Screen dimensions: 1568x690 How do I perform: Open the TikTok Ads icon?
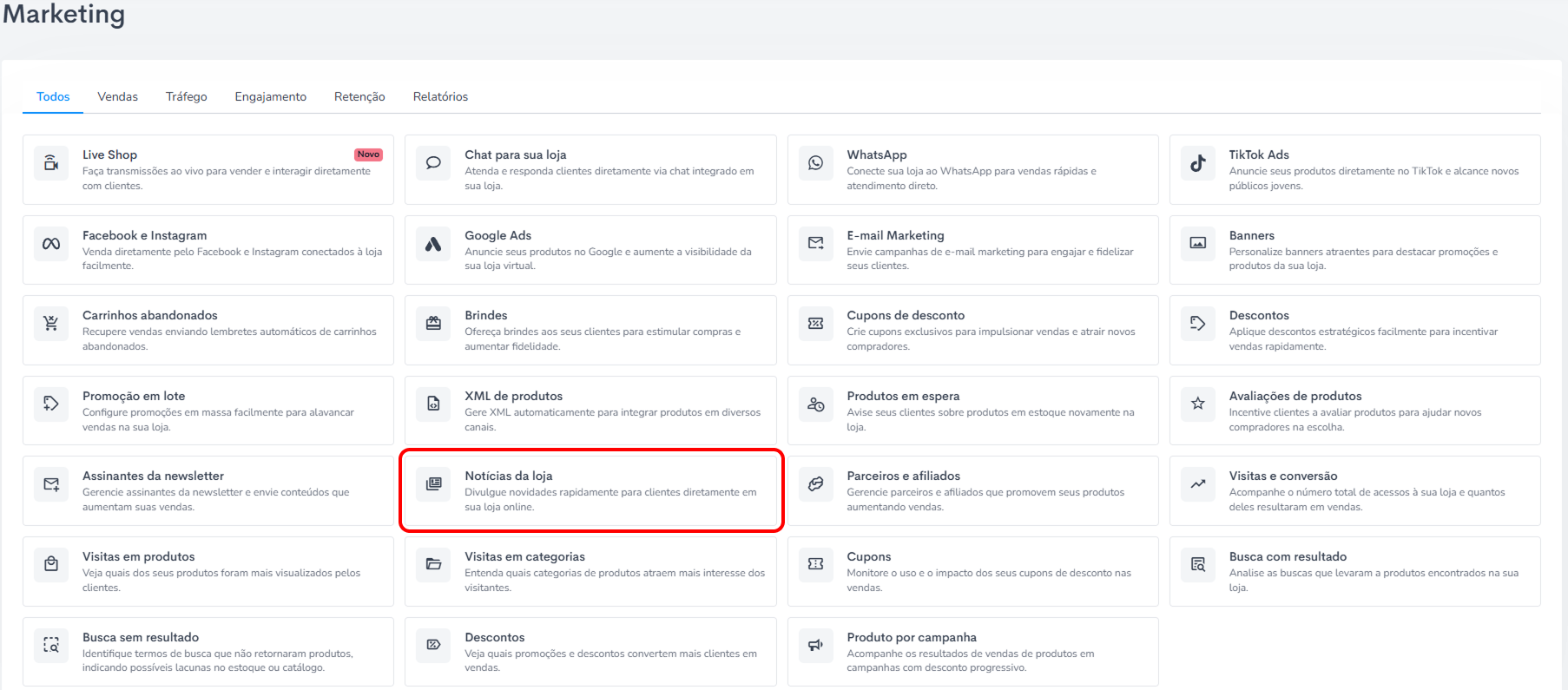coord(1197,162)
